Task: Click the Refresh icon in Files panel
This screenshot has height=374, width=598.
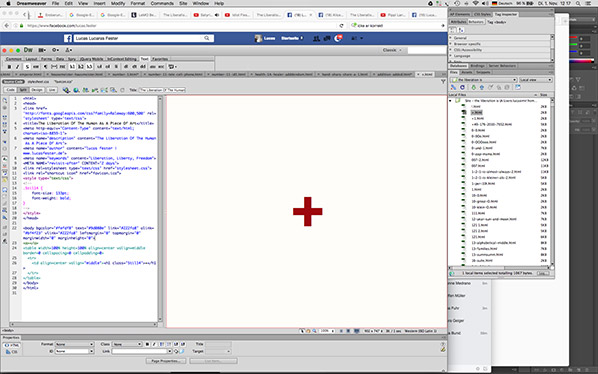Action: (x=462, y=87)
